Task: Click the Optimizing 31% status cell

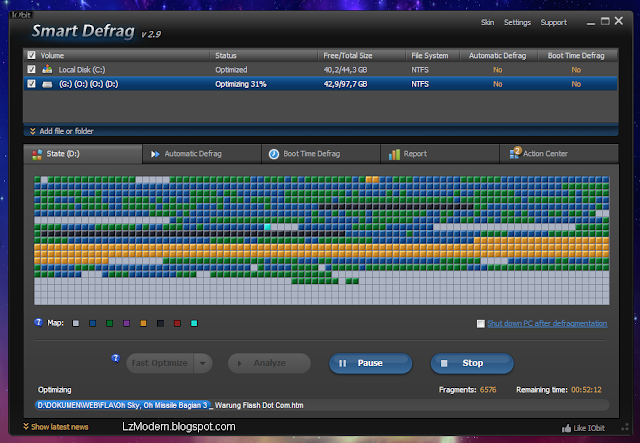Action: (x=241, y=84)
